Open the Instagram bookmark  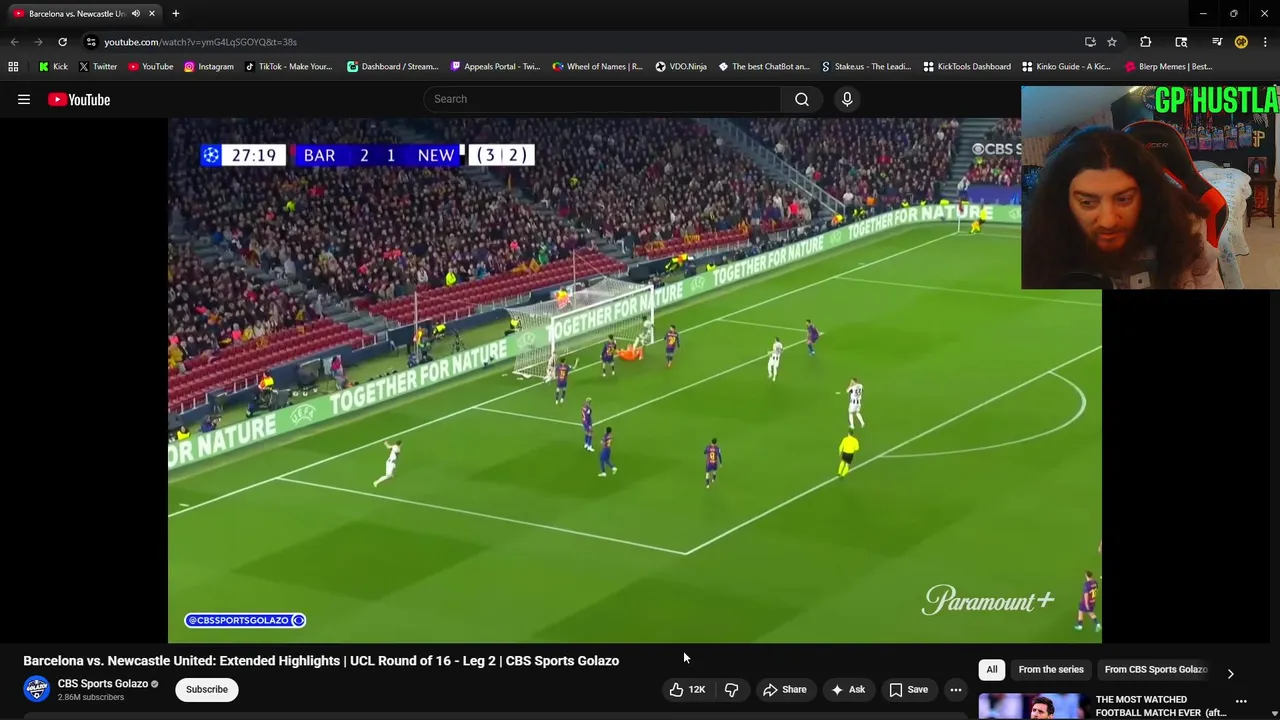(x=209, y=66)
